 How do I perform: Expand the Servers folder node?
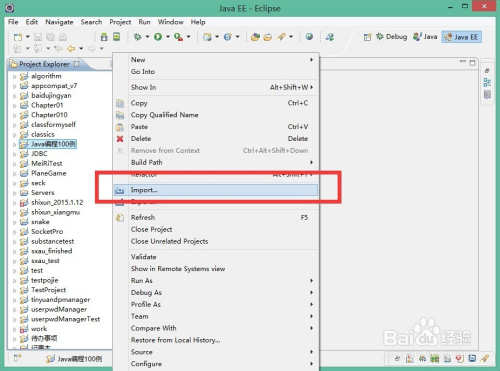14,193
